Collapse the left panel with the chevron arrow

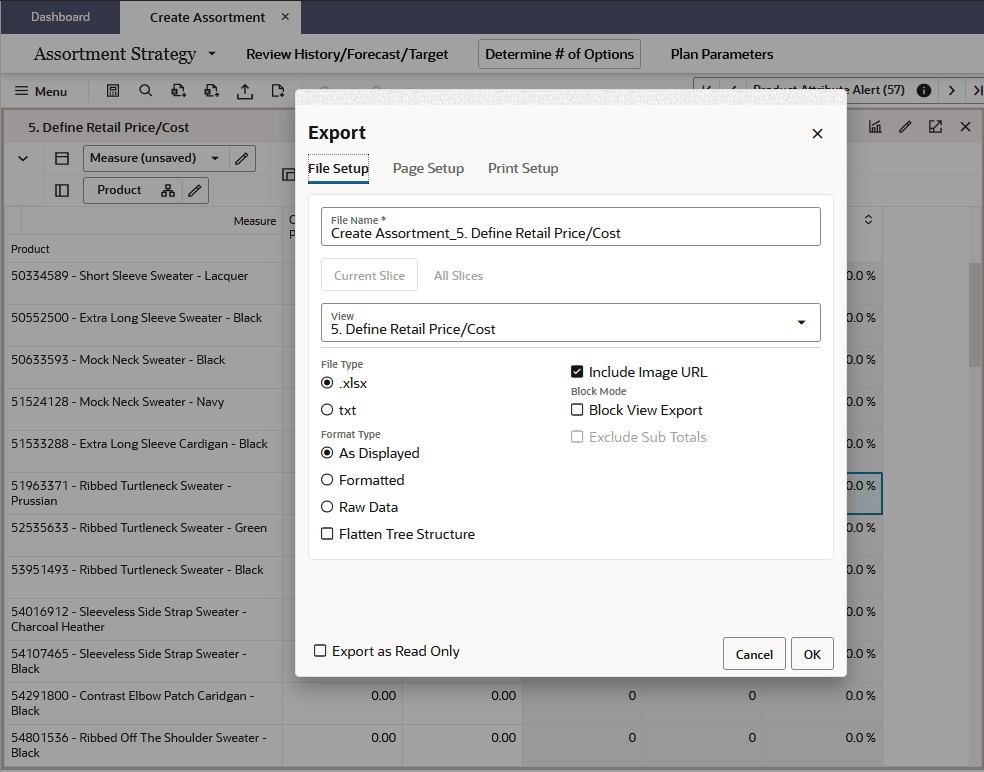(x=22, y=158)
